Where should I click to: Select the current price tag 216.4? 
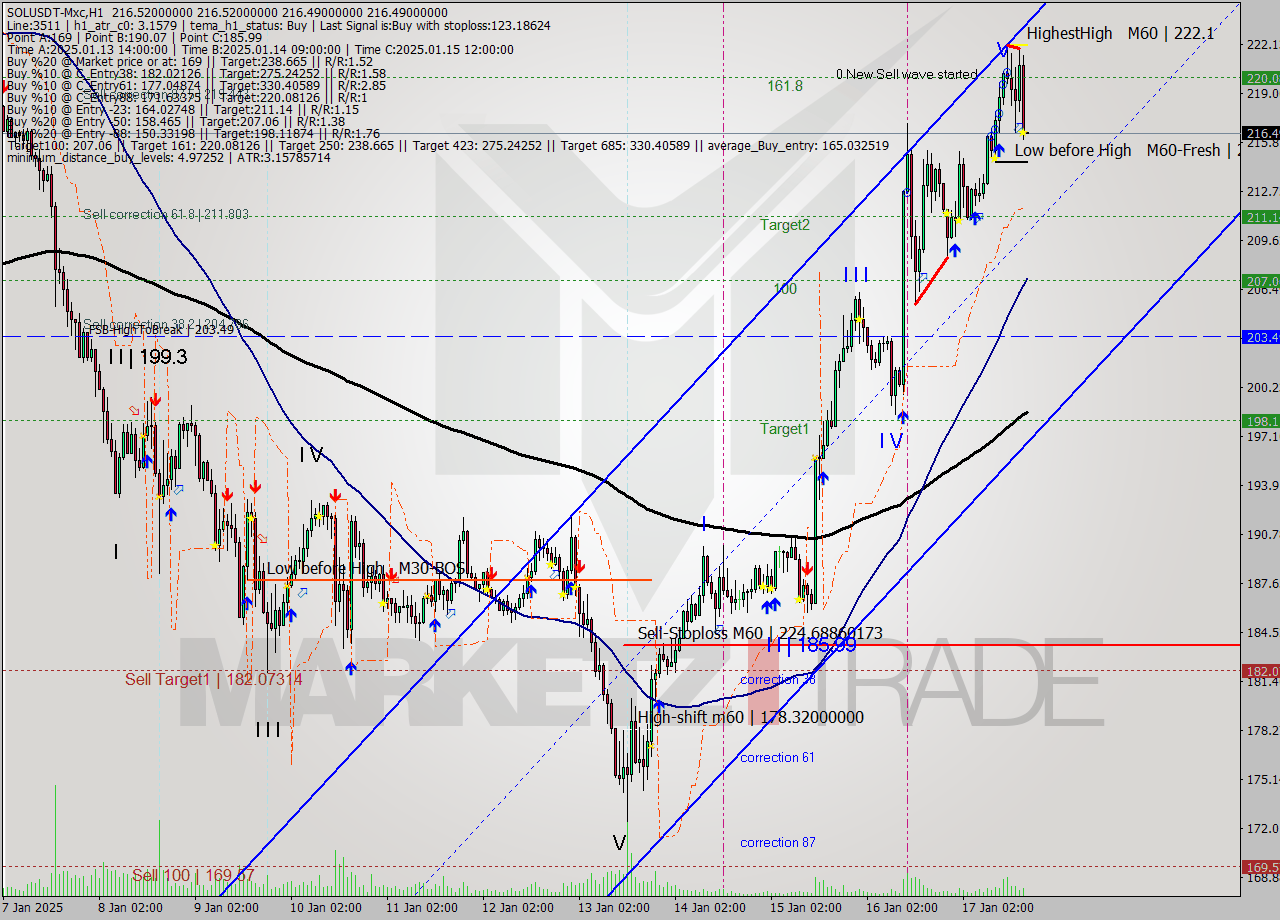pos(1260,133)
